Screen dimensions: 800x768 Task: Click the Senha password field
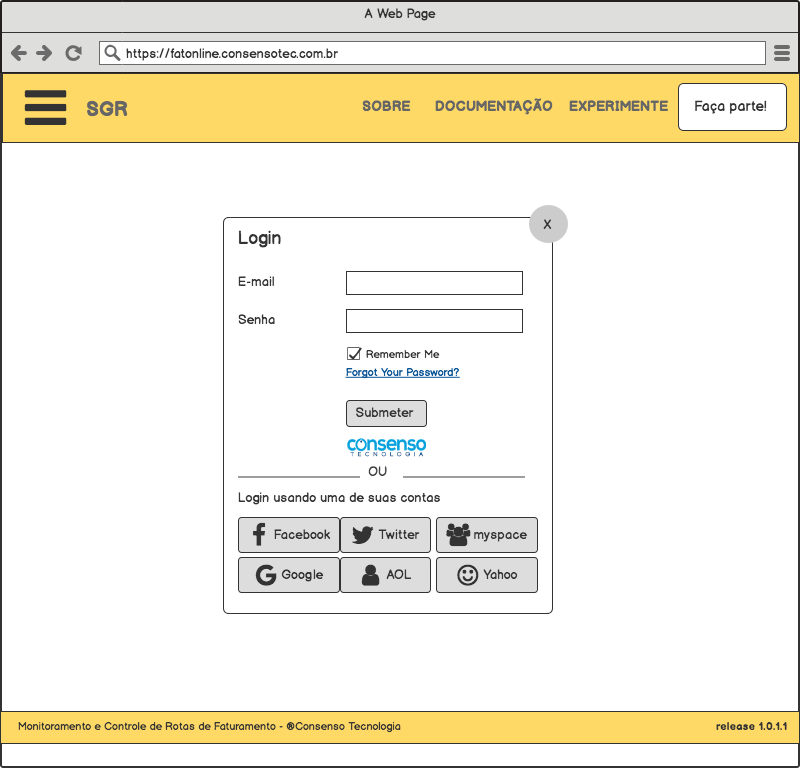pos(434,321)
